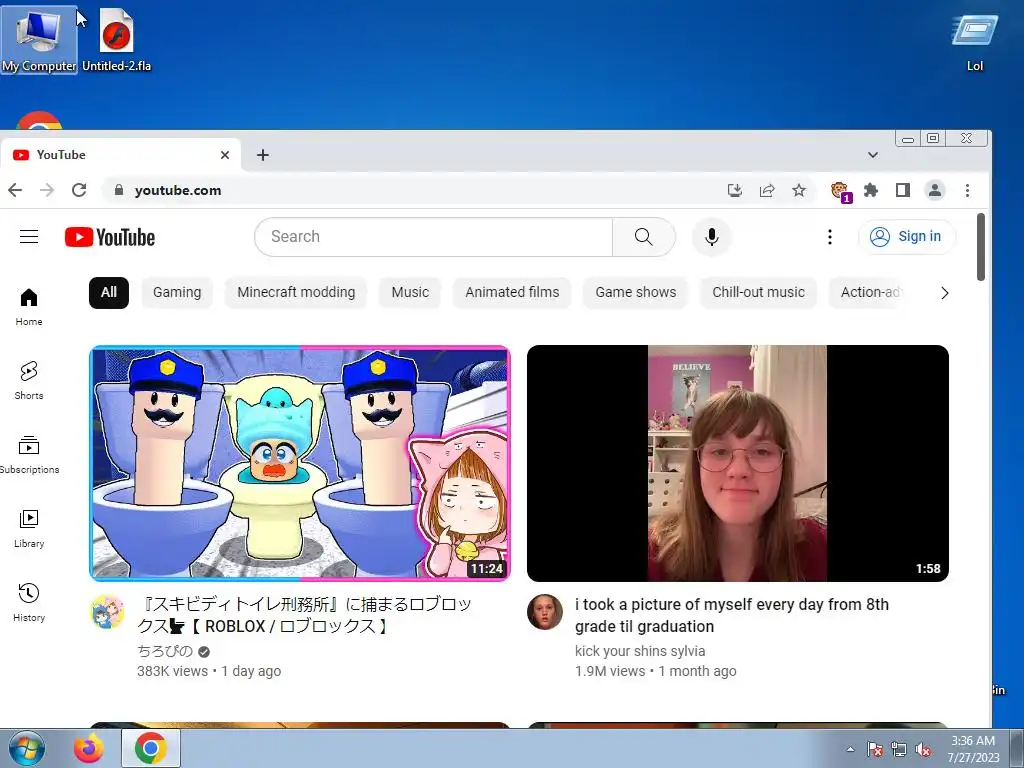The width and height of the screenshot is (1024, 768).
Task: Go to Home in sidebar
Action: pyautogui.click(x=29, y=307)
